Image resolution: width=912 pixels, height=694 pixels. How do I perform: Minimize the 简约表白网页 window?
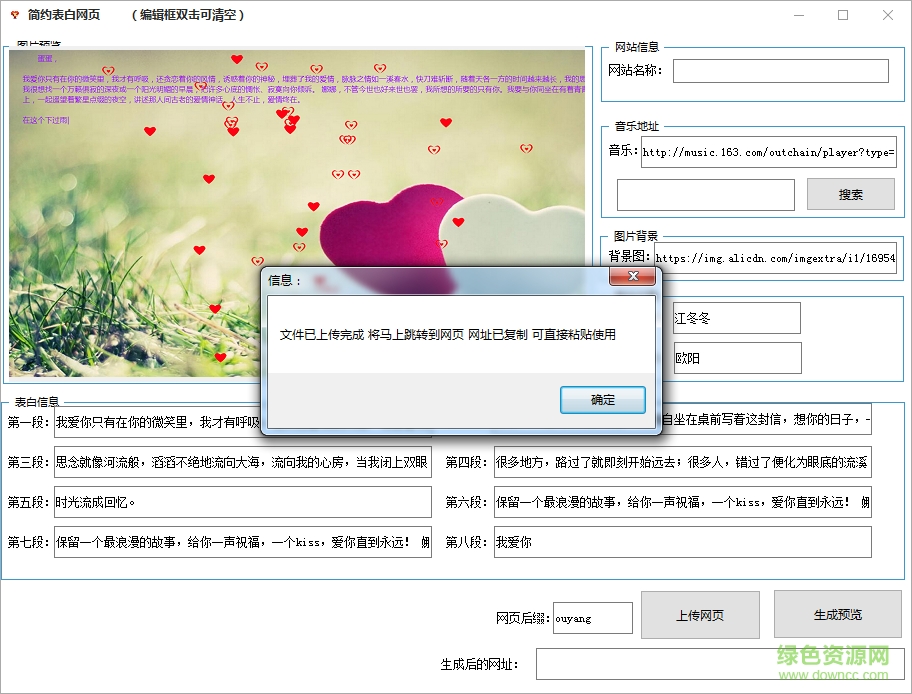click(797, 15)
